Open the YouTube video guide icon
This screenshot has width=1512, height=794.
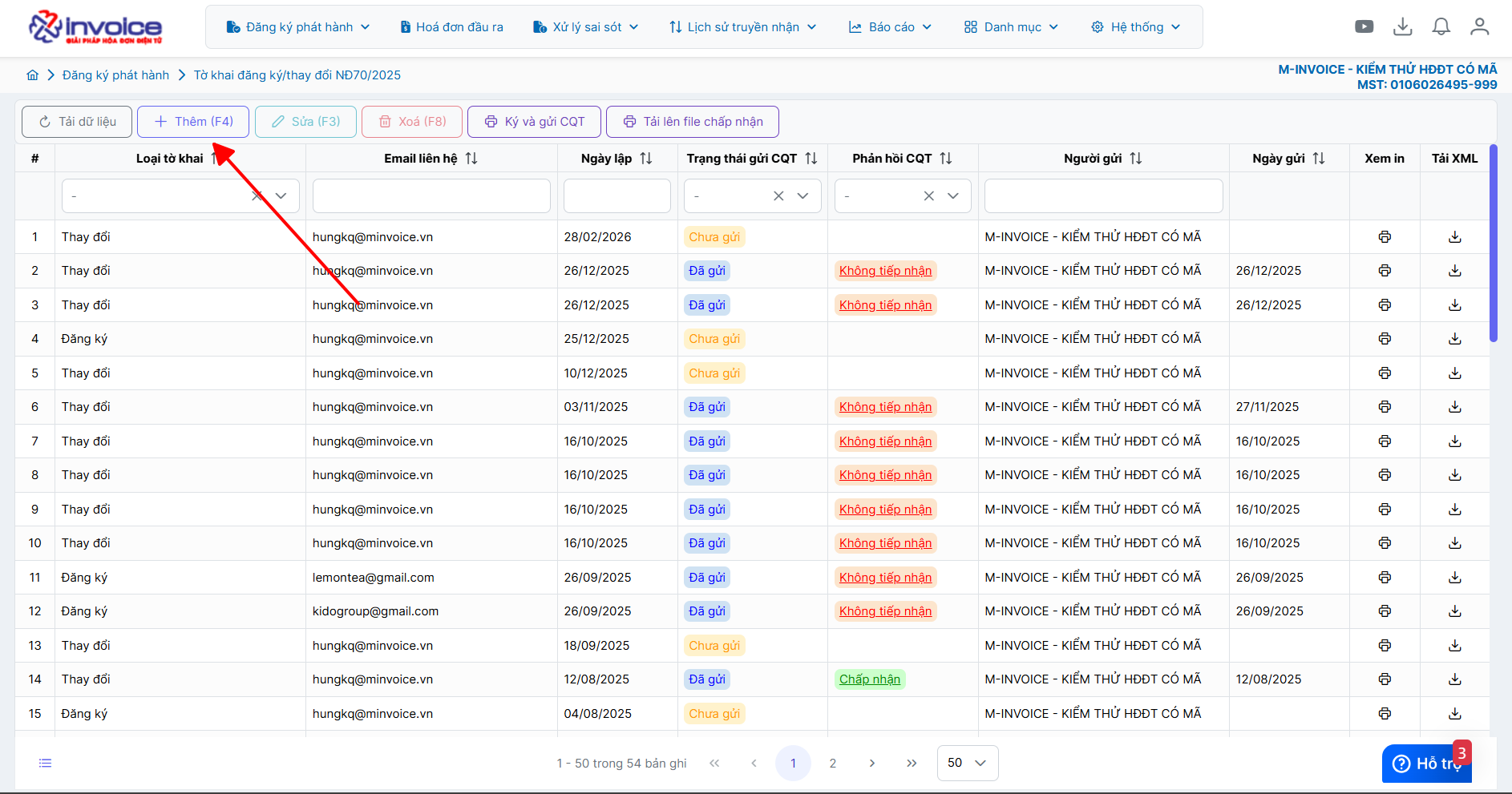tap(1364, 26)
